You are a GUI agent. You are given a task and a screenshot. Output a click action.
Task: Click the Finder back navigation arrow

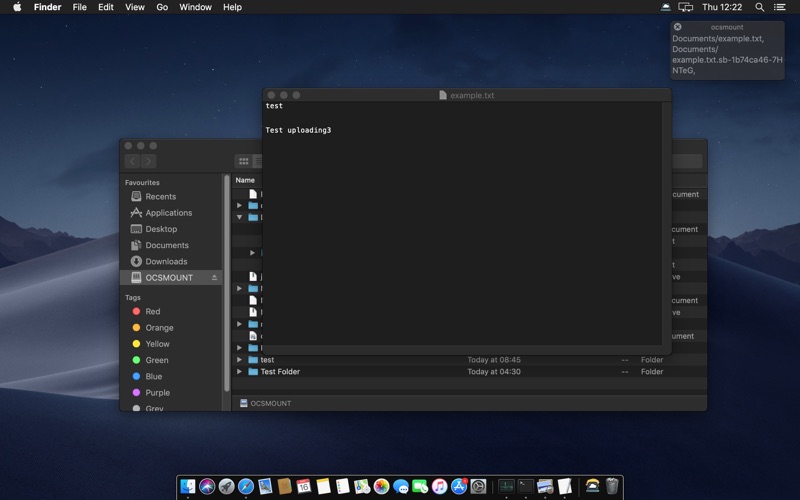pos(132,161)
